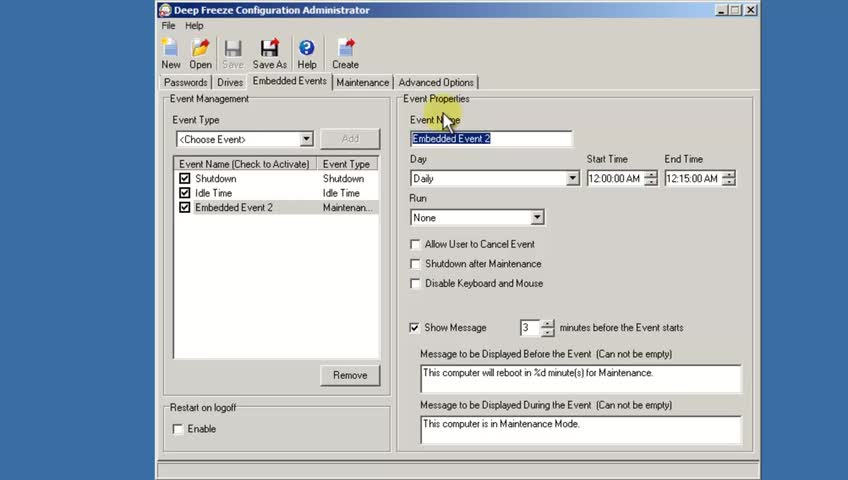Screen dimensions: 848x480
Task: Click the Save As toolbar icon
Action: click(x=269, y=54)
